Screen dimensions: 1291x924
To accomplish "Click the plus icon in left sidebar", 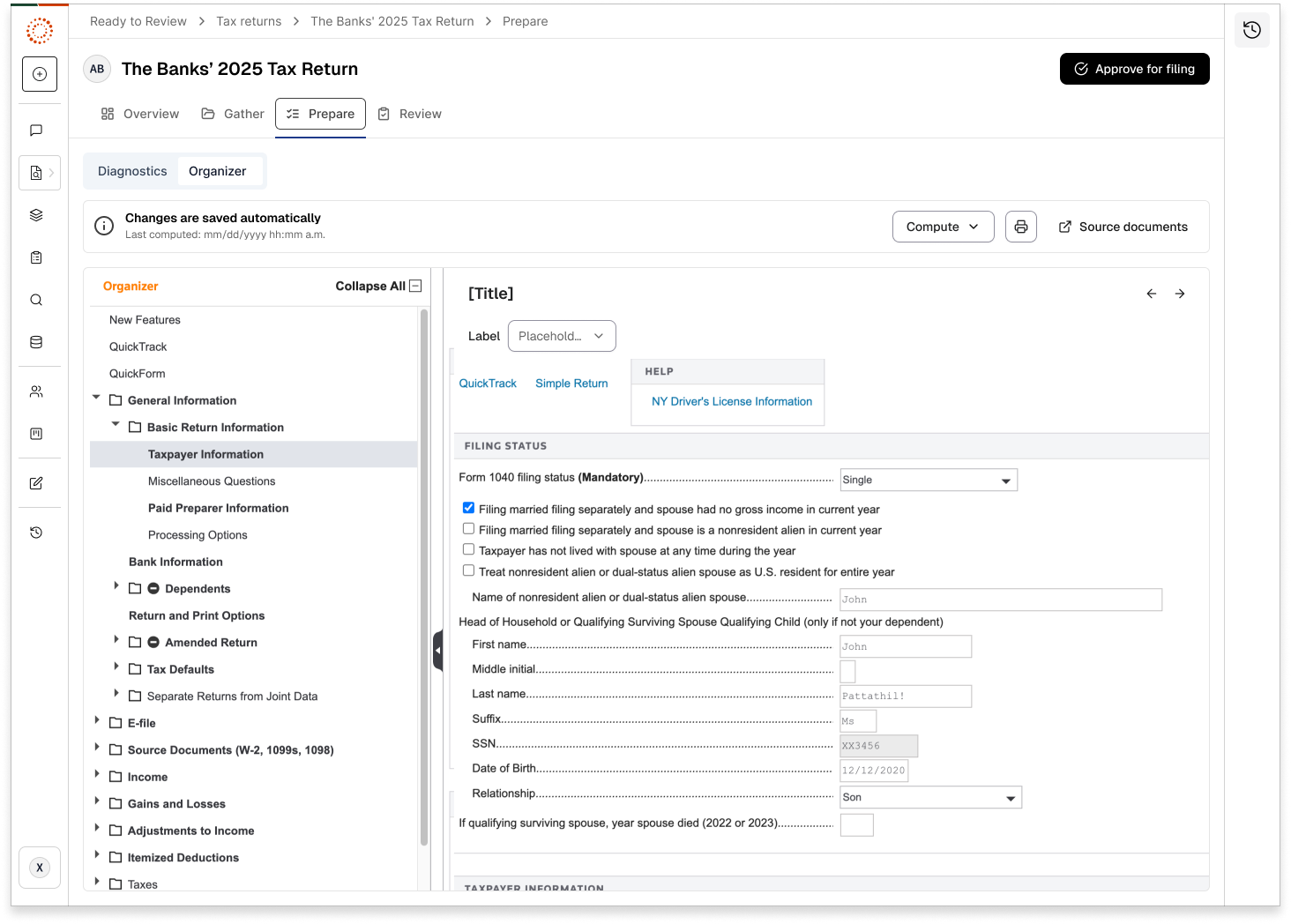I will coord(40,74).
